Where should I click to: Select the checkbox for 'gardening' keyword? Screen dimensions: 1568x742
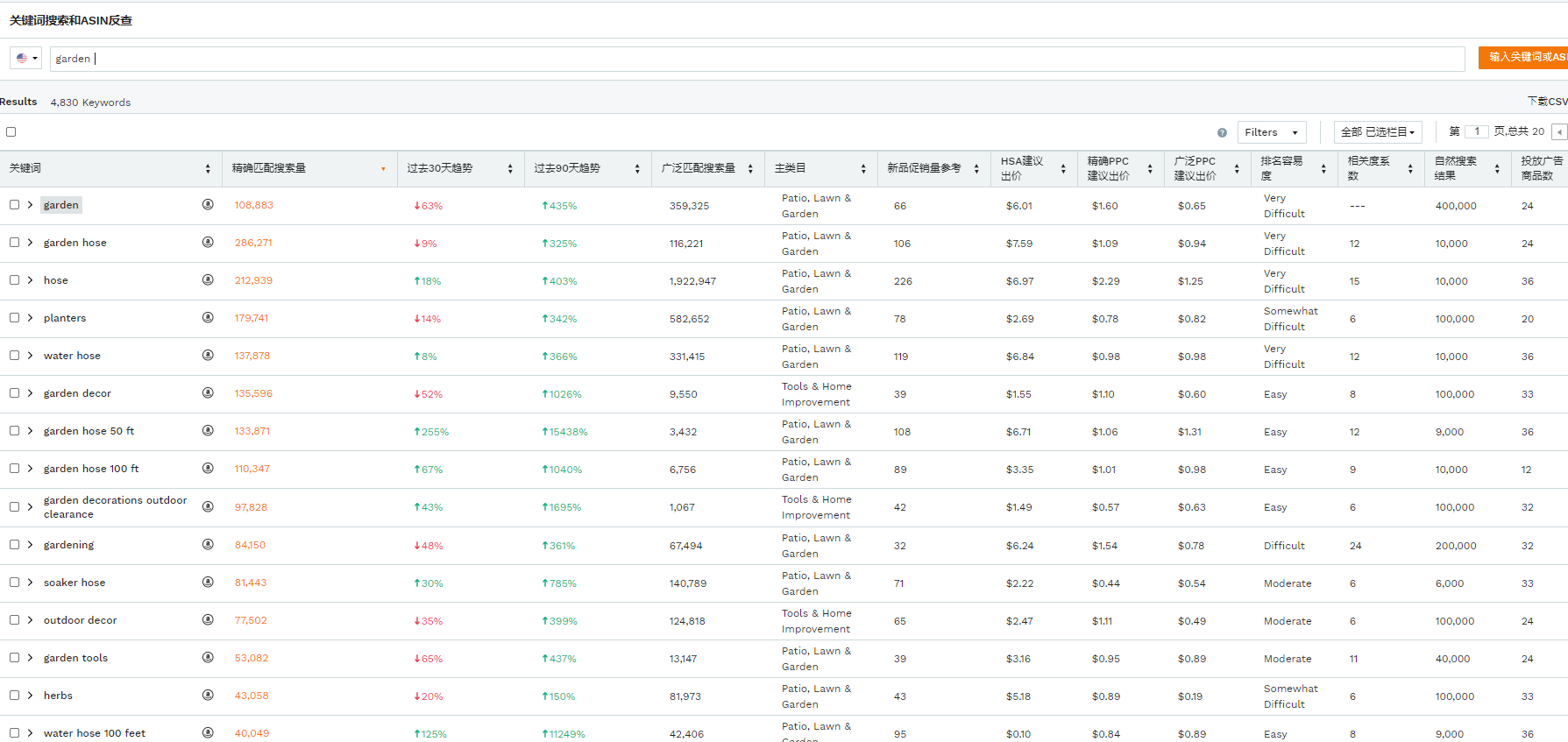(x=14, y=545)
